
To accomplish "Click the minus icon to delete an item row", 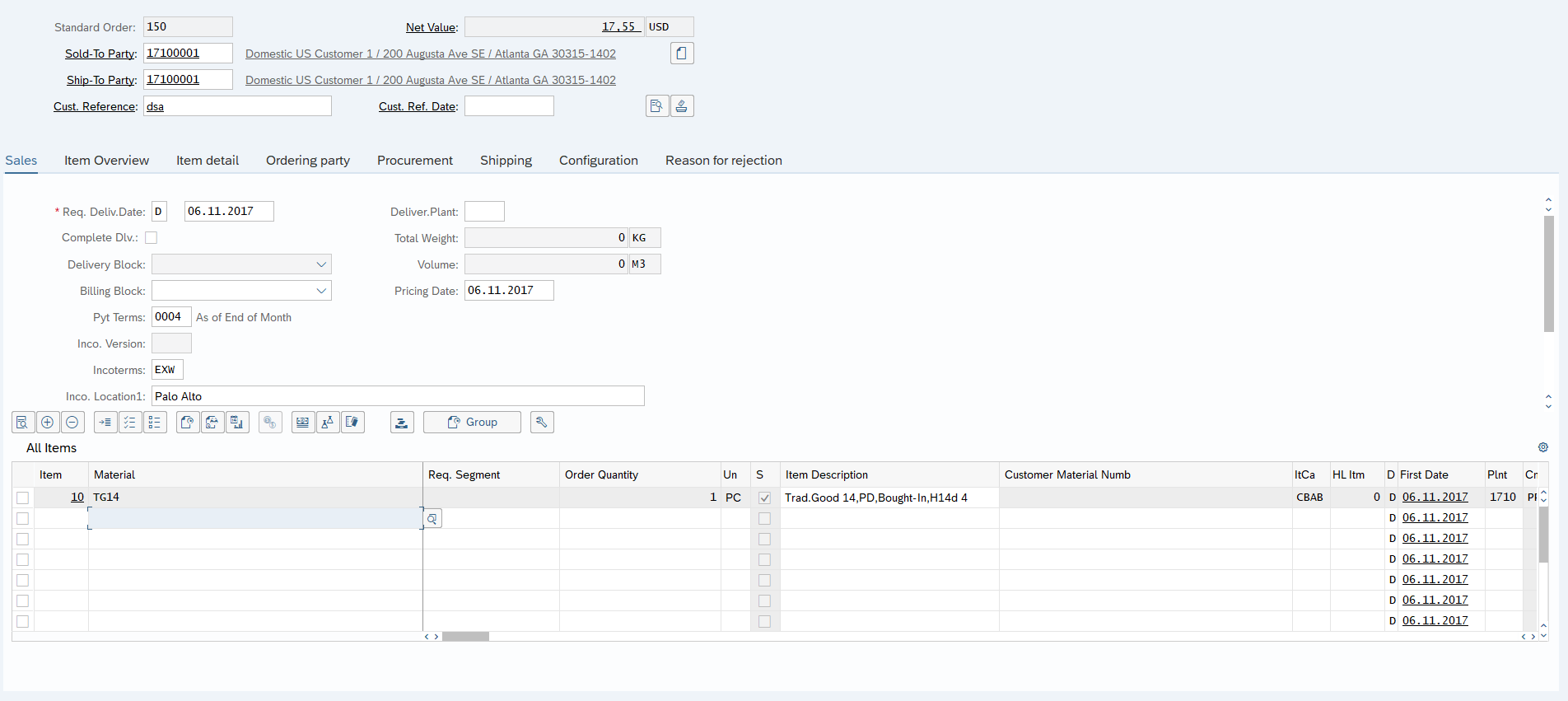I will pos(72,423).
